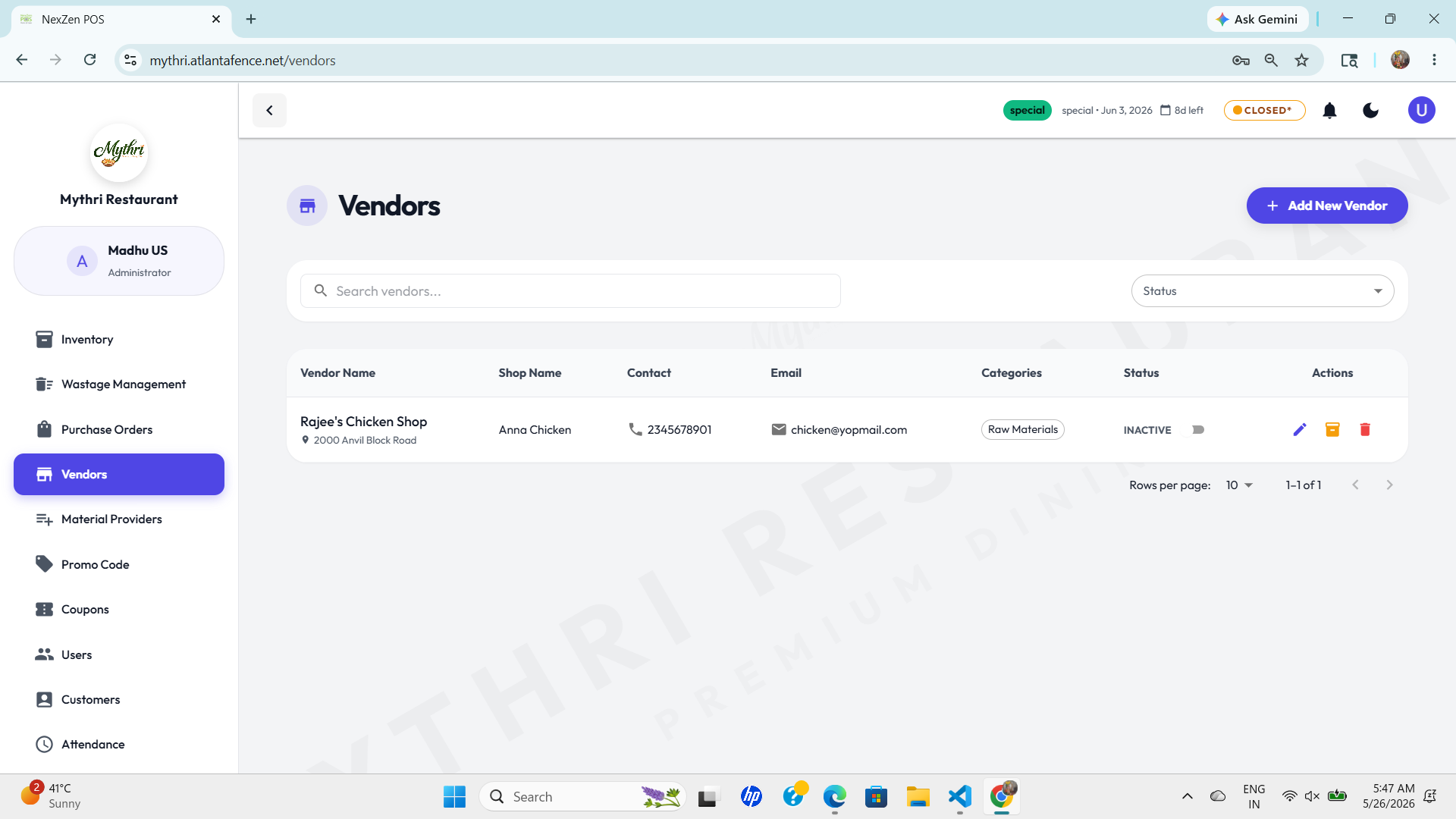Open a new browser tab
Viewport: 1456px width, 819px height.
point(251,19)
